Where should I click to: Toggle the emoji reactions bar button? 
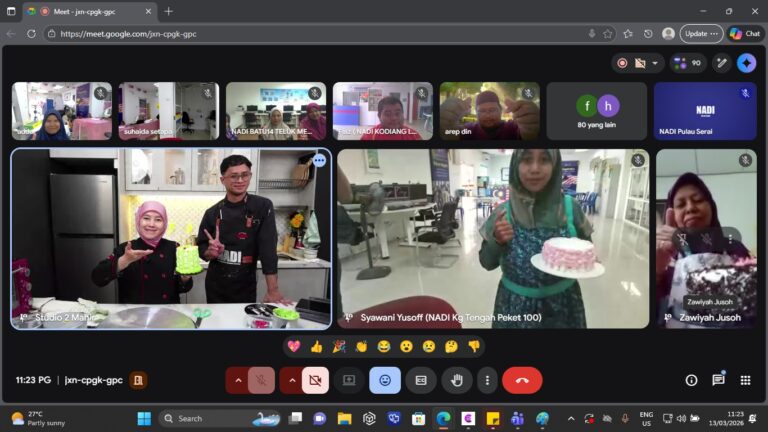(x=385, y=380)
